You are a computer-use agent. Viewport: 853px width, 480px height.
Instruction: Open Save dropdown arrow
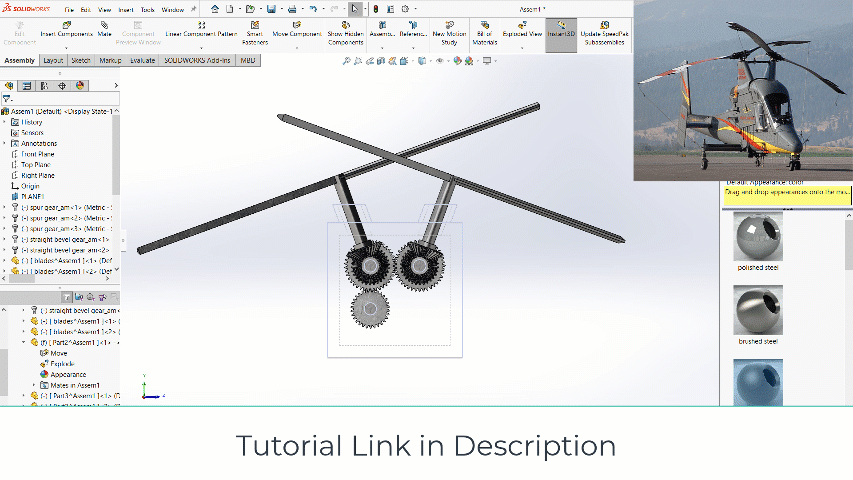[281, 9]
